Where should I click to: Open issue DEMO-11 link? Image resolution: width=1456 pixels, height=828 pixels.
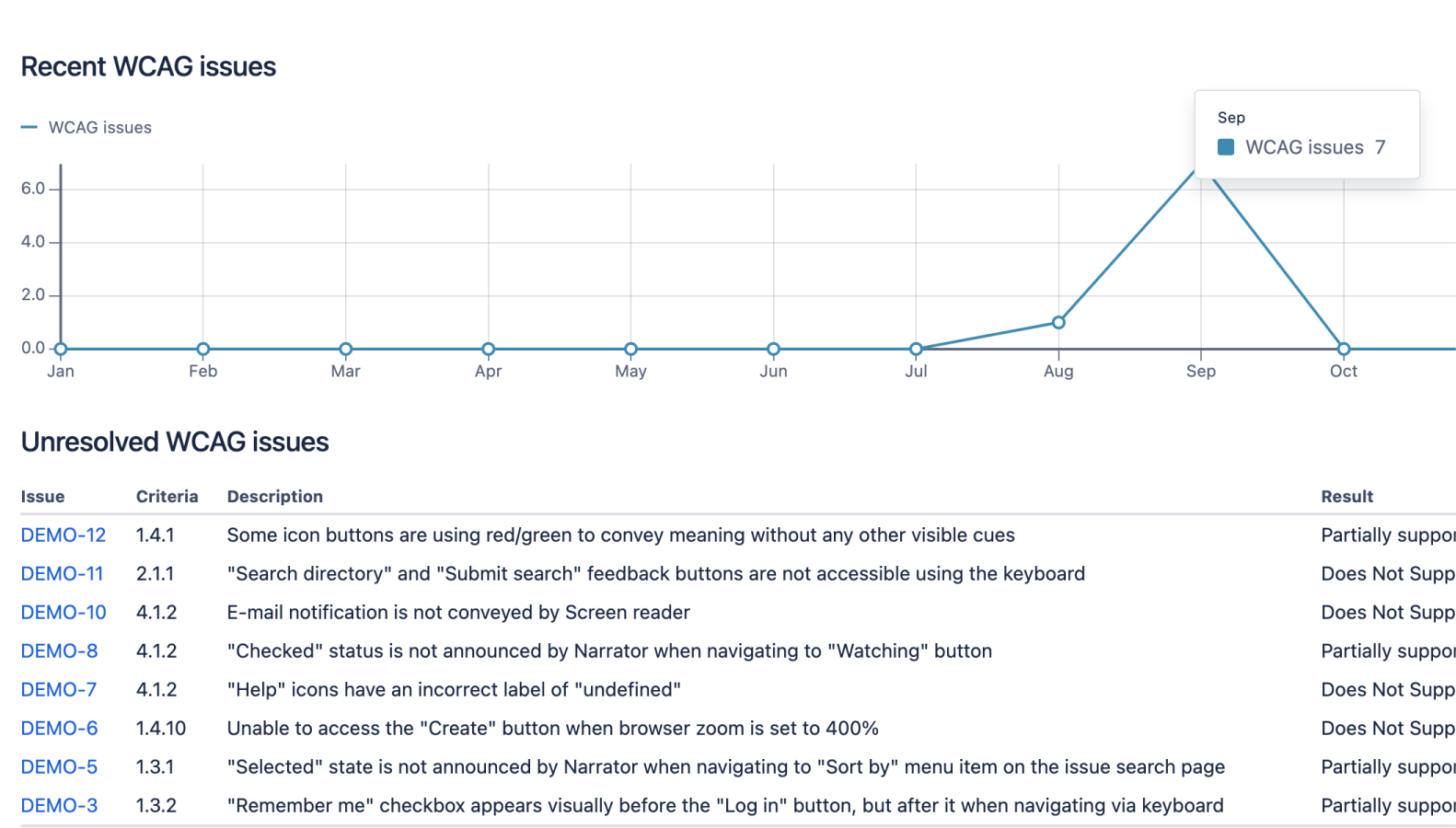coord(62,574)
